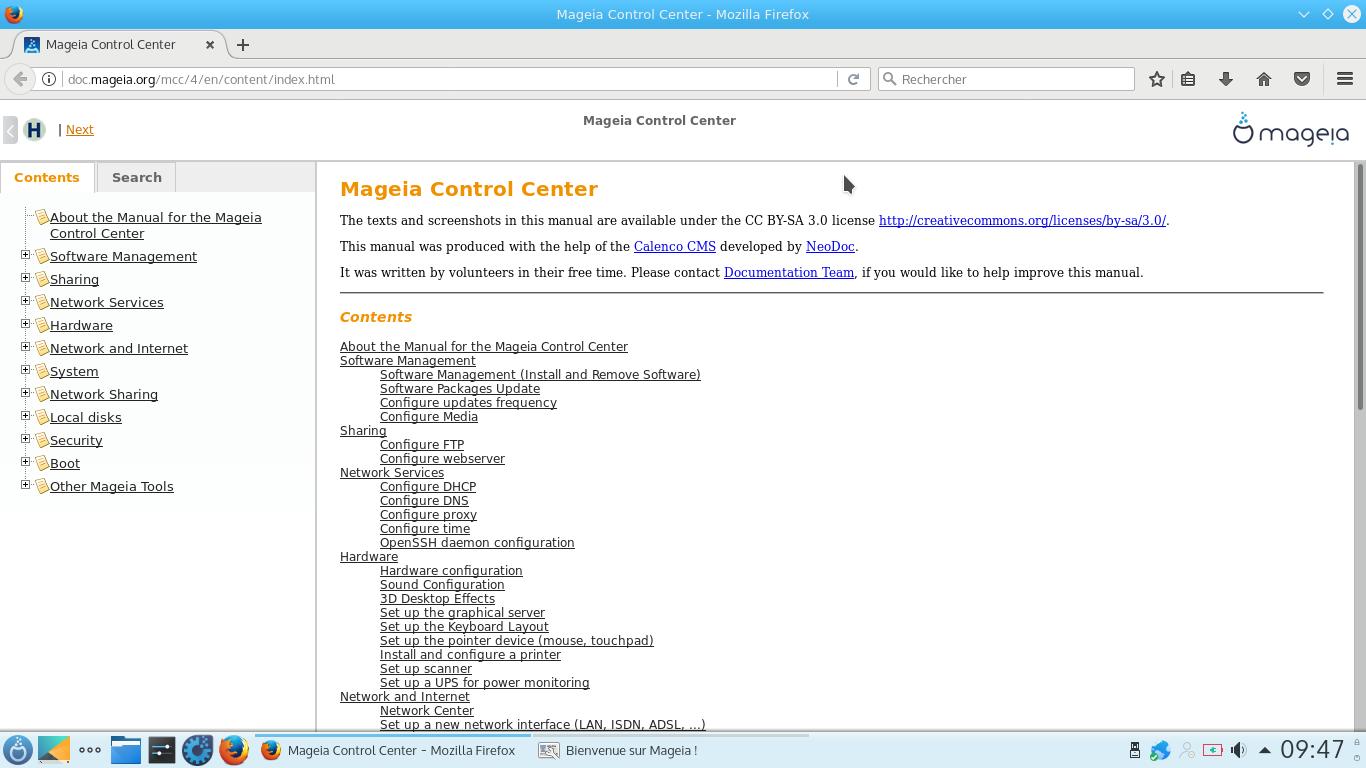Expand the Network and Internet tree node

click(25, 347)
